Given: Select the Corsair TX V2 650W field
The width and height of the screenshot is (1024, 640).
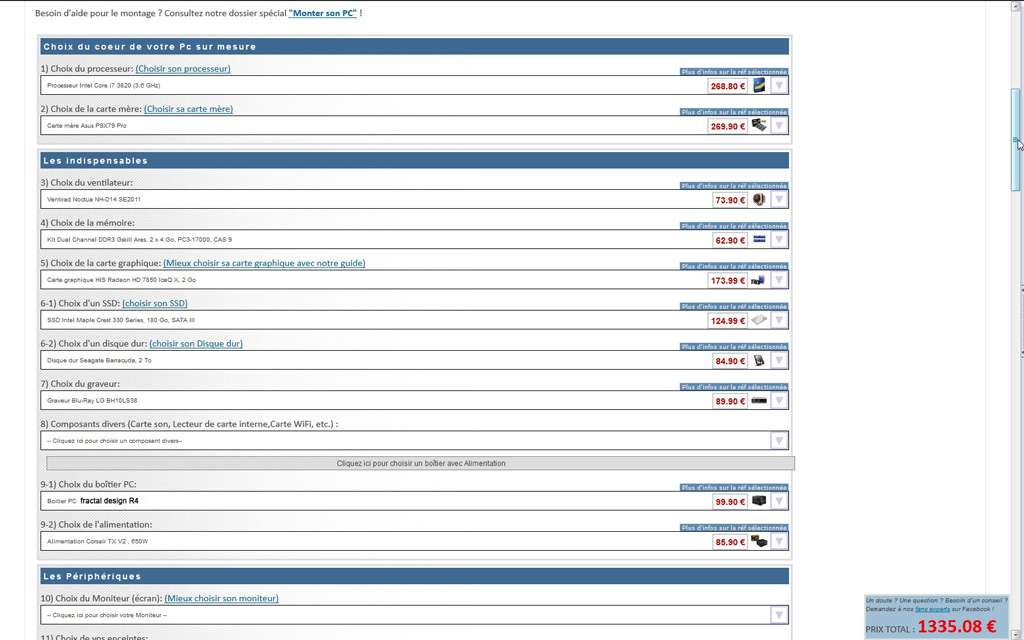Looking at the screenshot, I should pos(414,541).
